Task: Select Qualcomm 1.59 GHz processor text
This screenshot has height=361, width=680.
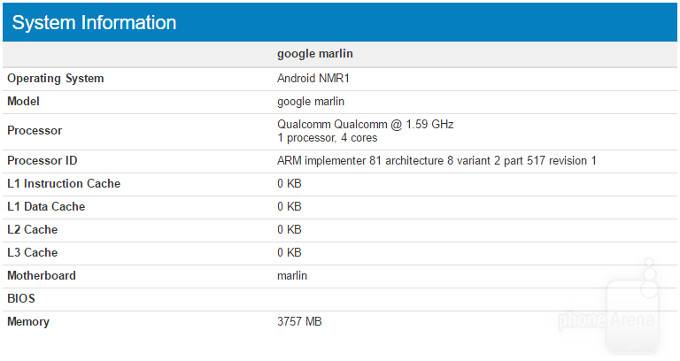Action: [x=365, y=124]
